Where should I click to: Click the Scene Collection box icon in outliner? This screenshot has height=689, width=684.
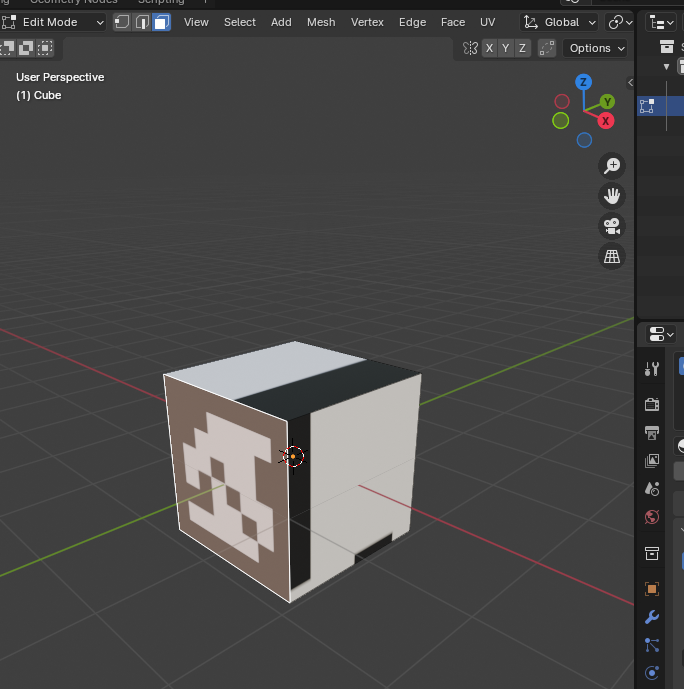pos(666,46)
